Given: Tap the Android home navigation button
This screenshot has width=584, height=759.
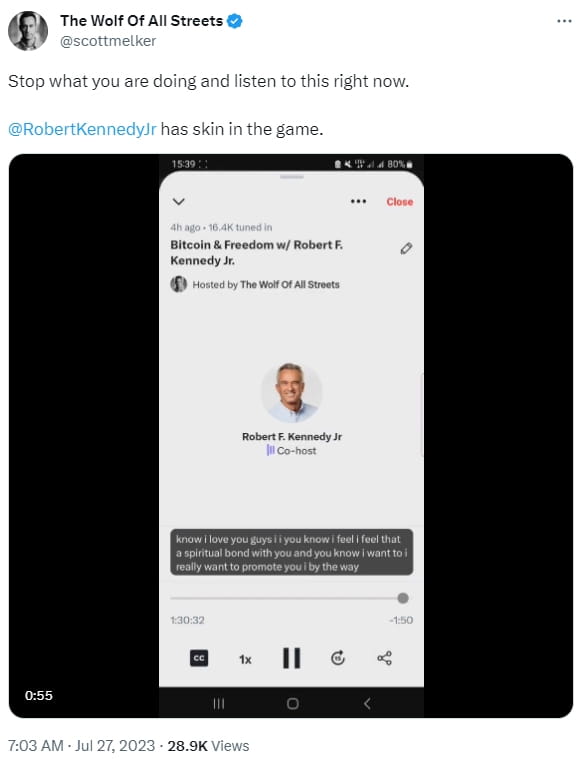Looking at the screenshot, I should 292,703.
